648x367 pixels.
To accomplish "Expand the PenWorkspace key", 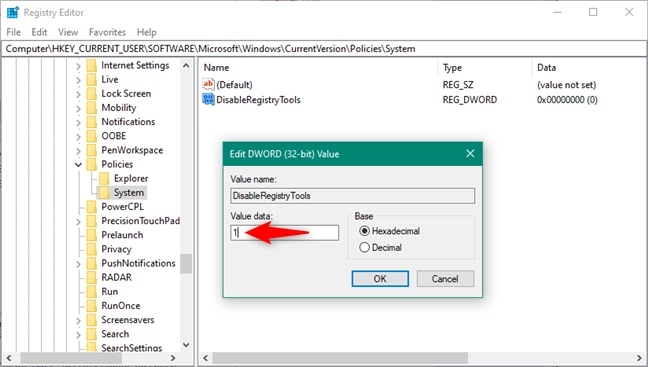I will (78, 150).
